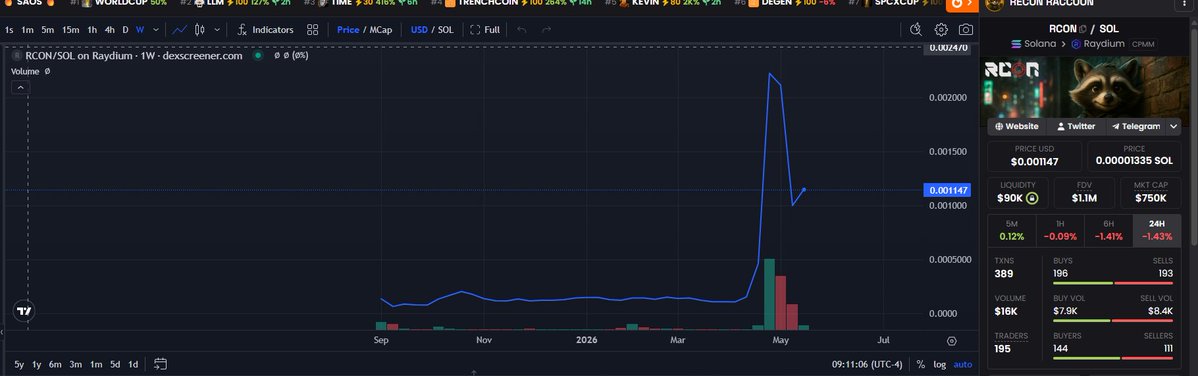Open the Indicators panel
1198x376 pixels.
pyautogui.click(x=264, y=30)
